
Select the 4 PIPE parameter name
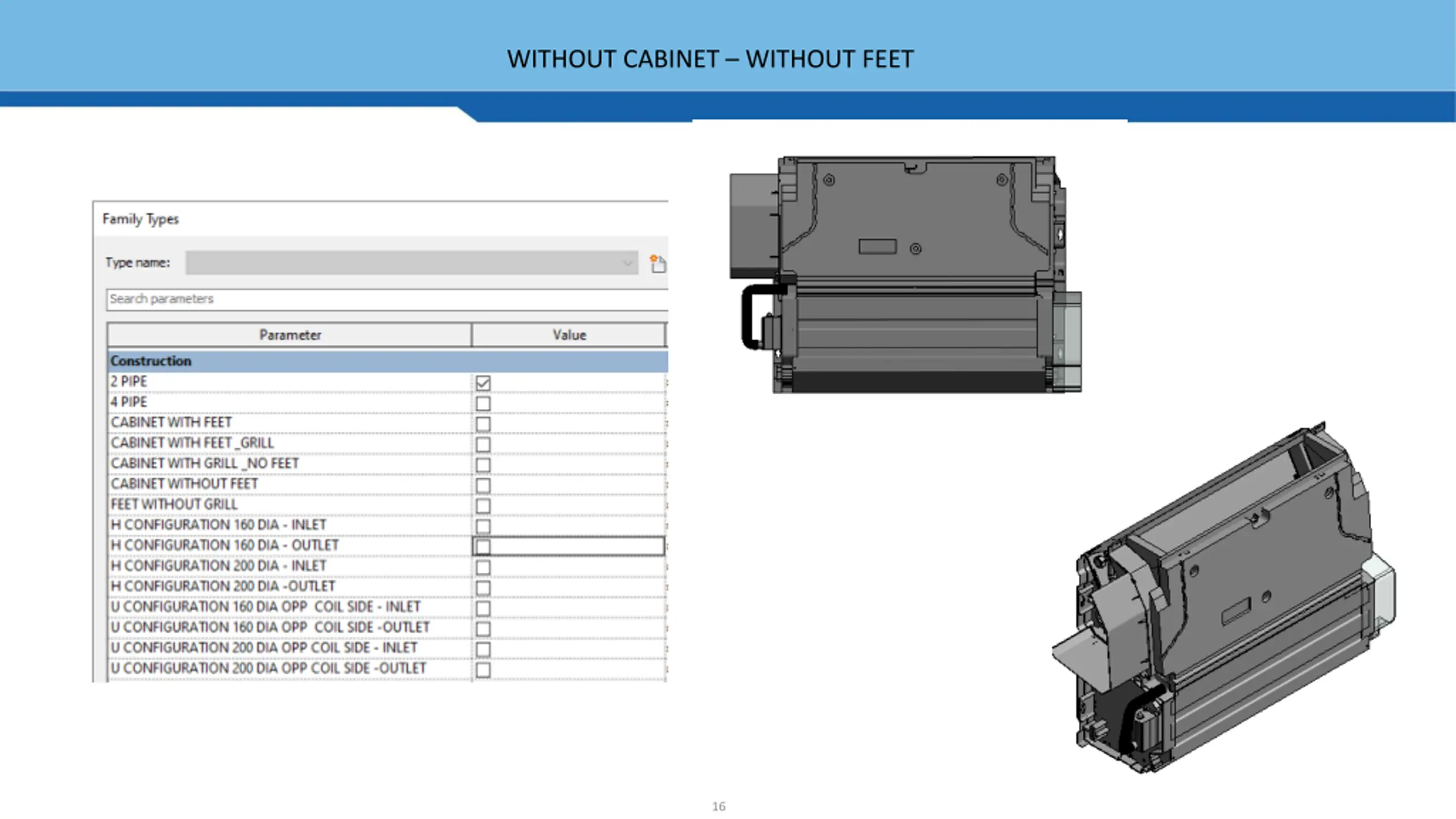[x=129, y=402]
